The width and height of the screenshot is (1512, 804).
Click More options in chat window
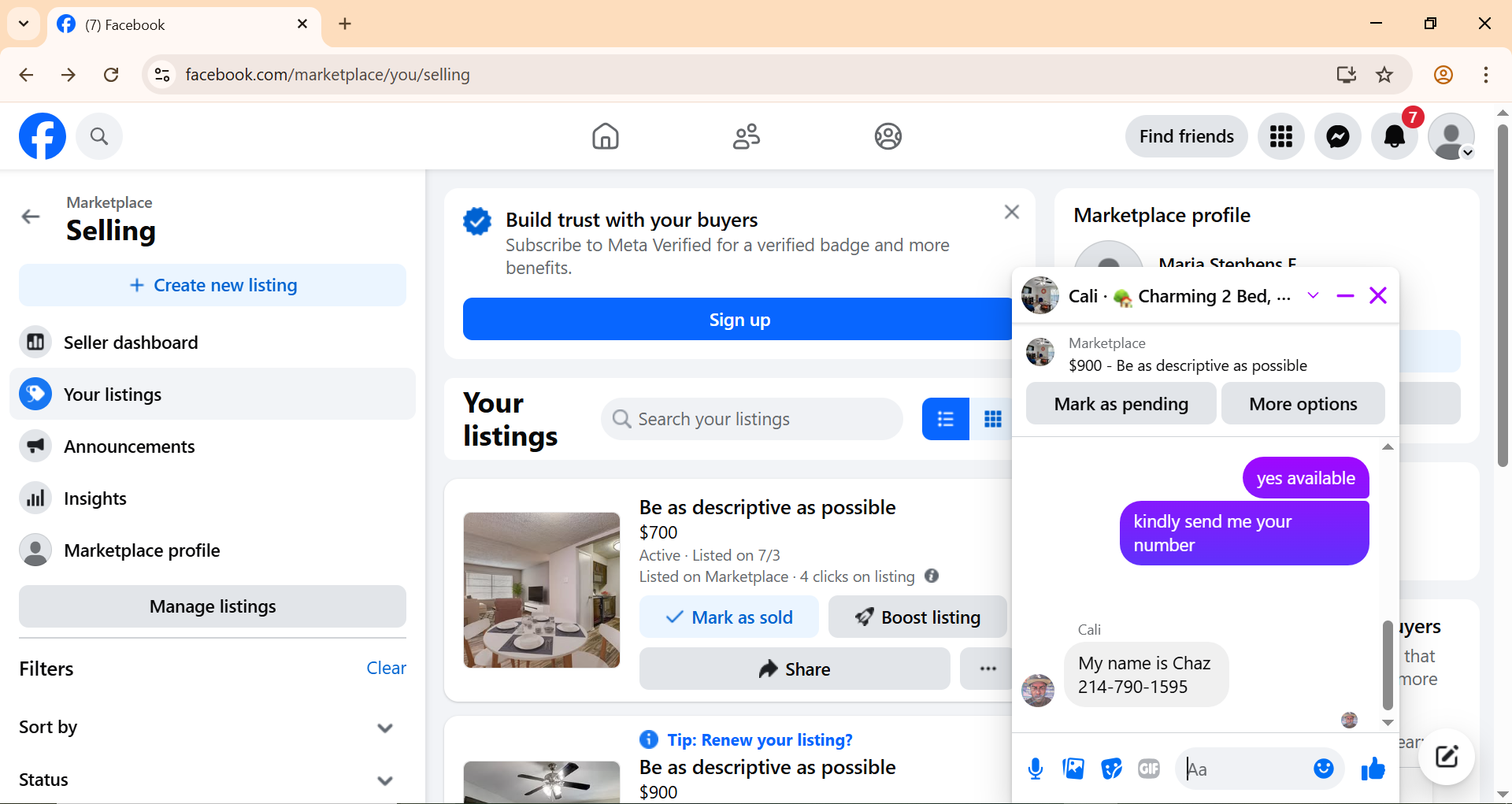(x=1303, y=404)
